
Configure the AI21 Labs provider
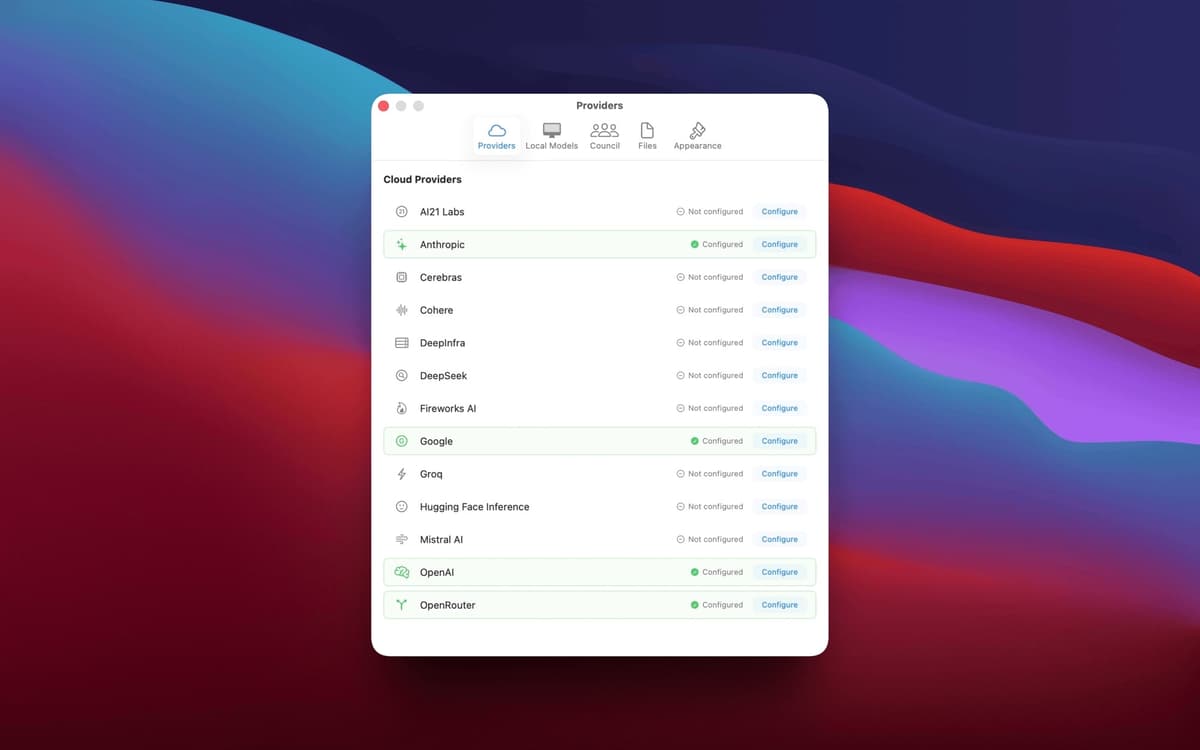(779, 212)
